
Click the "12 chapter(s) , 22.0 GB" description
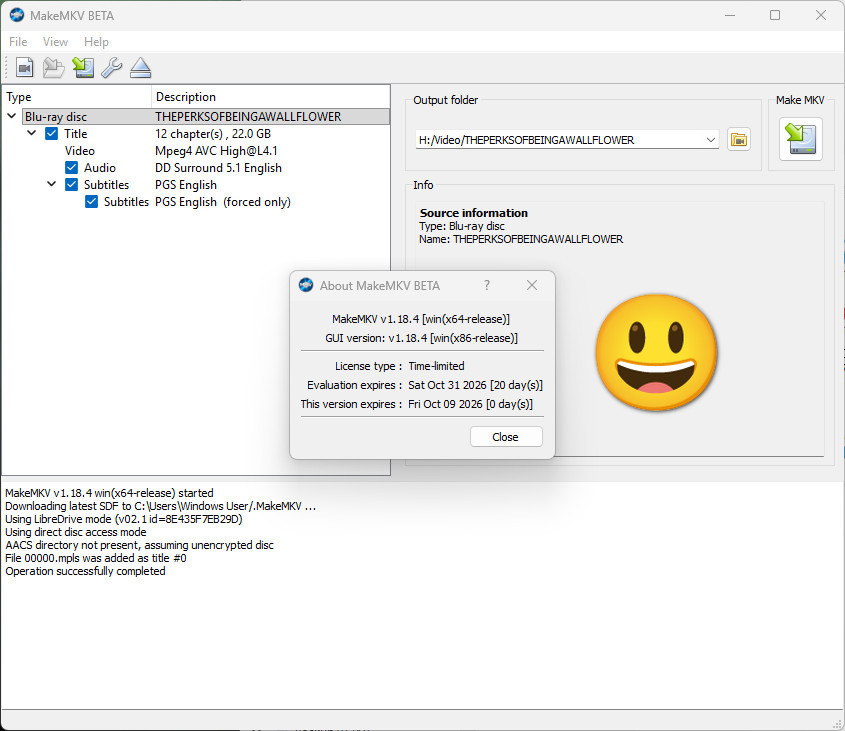[x=213, y=134]
